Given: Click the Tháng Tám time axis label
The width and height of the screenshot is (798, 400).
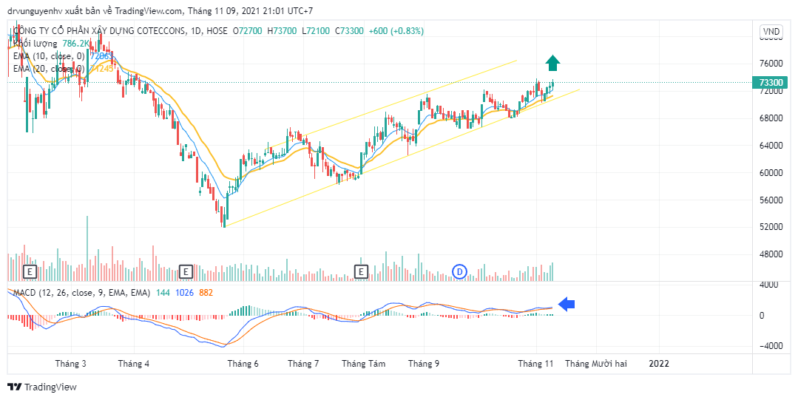Looking at the screenshot, I should [363, 364].
